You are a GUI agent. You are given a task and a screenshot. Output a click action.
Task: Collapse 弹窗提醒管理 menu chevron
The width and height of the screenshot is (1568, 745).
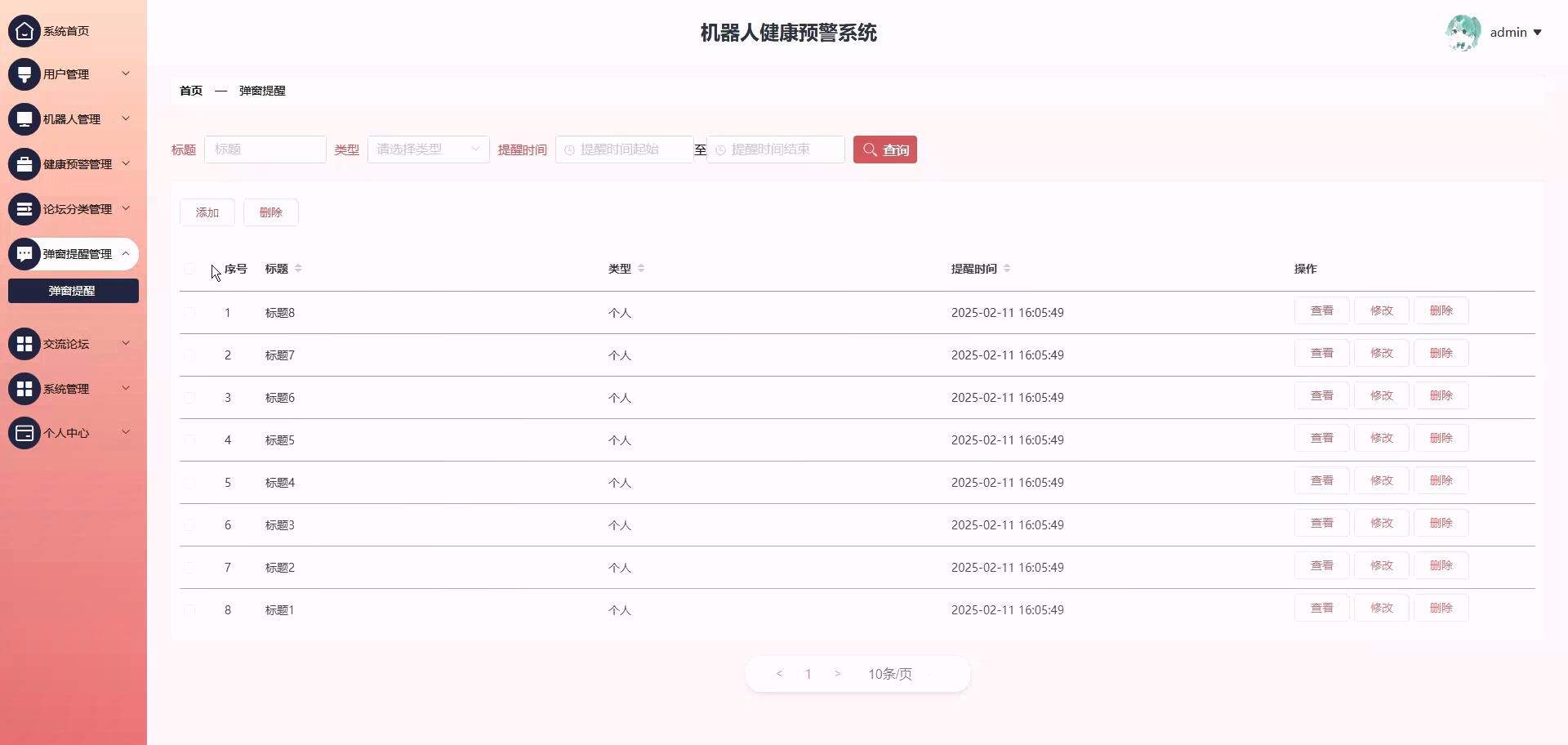point(126,254)
